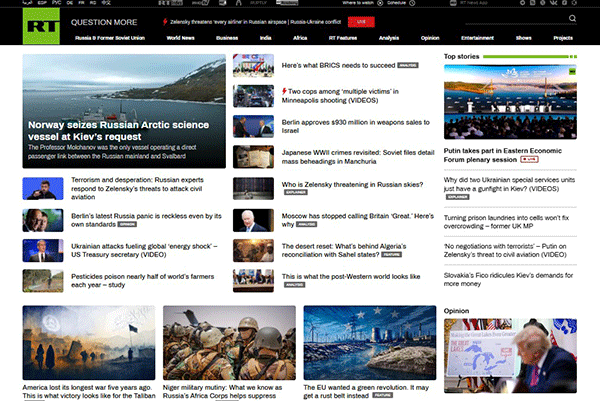Open This is what post-Western world looks like
Screen dimensions: 600x401
pyautogui.click(x=351, y=276)
